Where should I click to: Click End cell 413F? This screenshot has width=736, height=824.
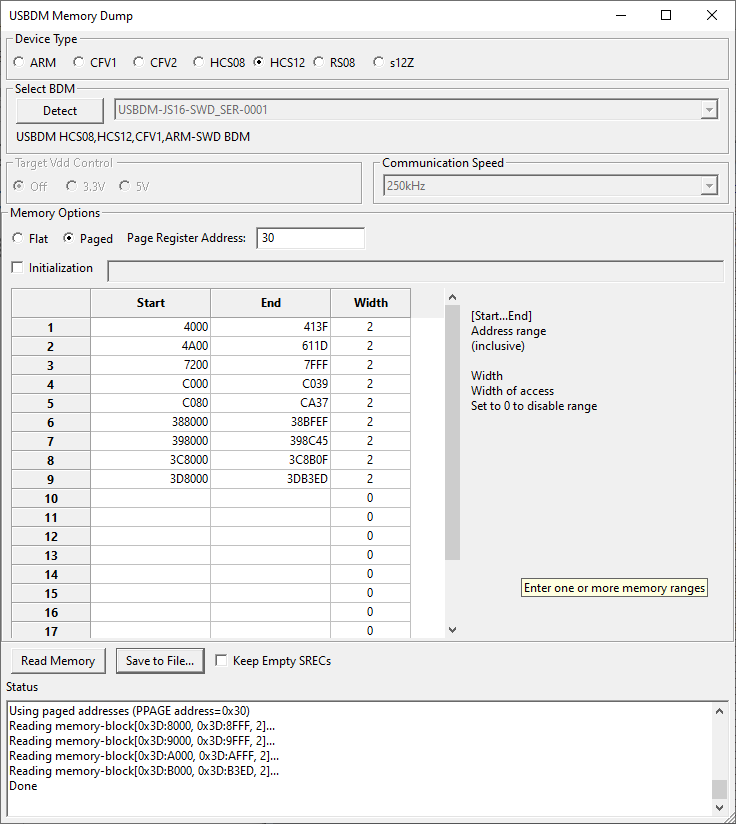tap(271, 327)
